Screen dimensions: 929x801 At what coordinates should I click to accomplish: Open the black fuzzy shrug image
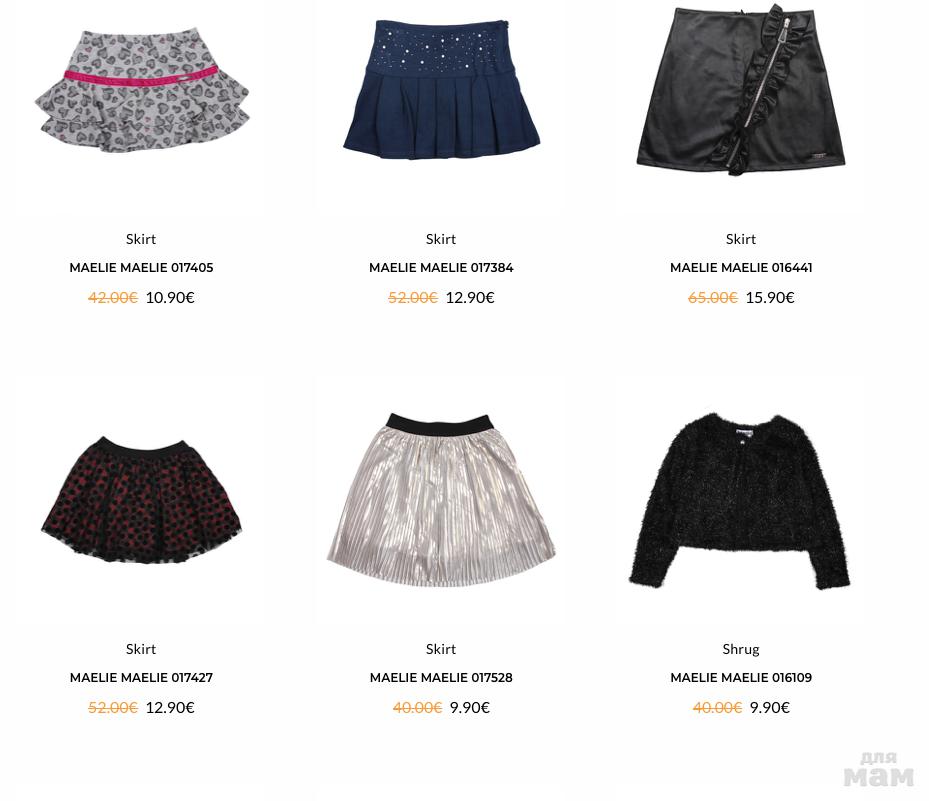(739, 501)
